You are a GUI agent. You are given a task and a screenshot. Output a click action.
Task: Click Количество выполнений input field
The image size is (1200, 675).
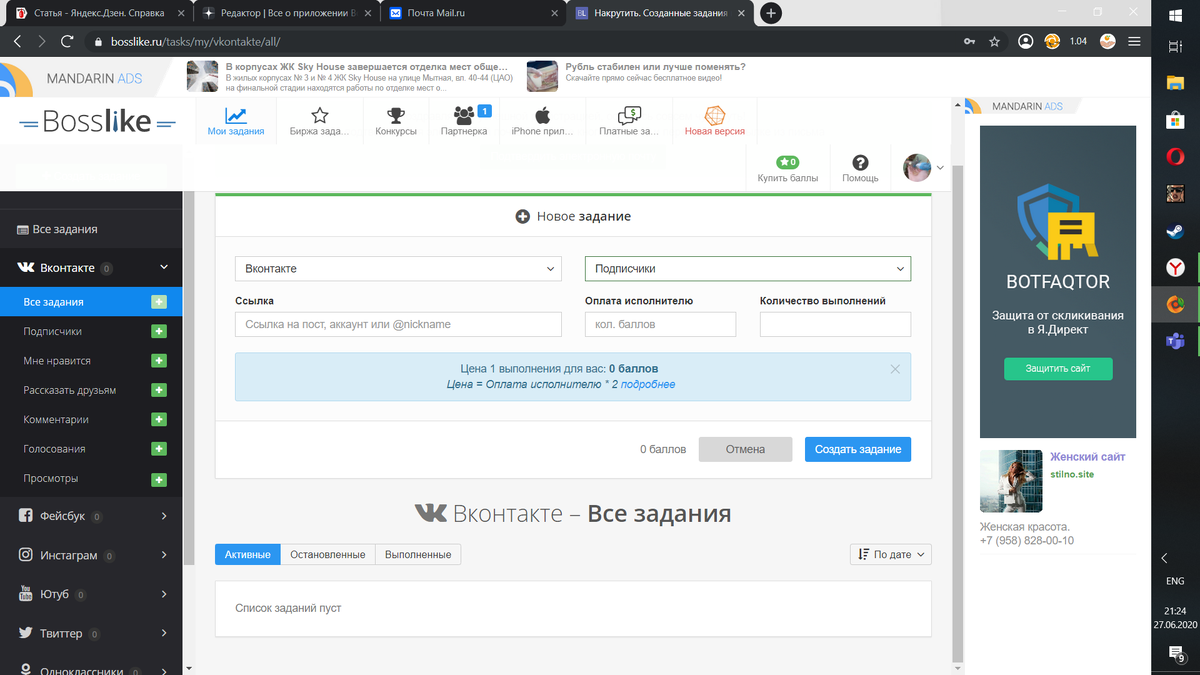(x=835, y=324)
